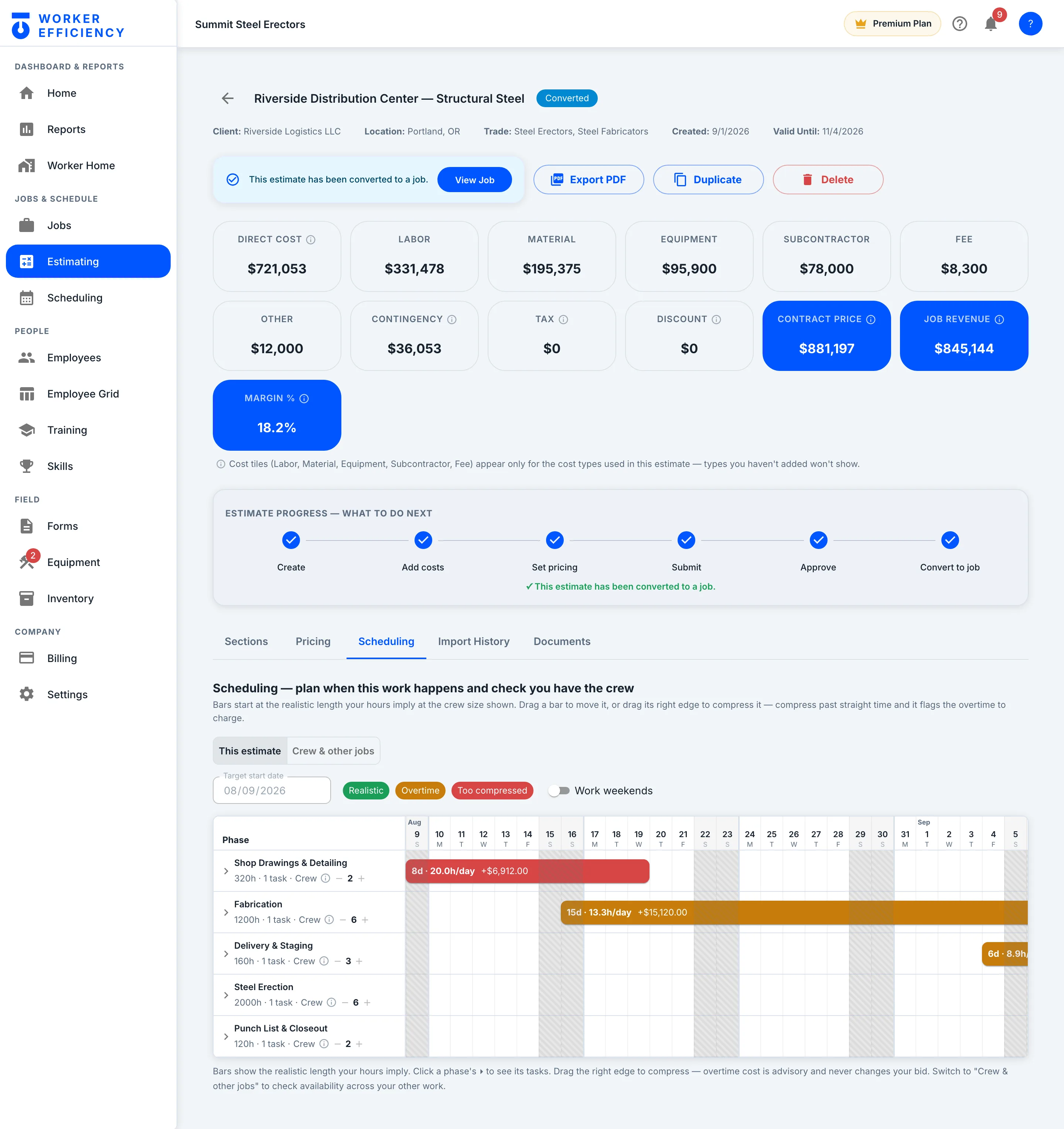1064x1129 pixels.
Task: Open Employee Grid page
Action: point(88,393)
